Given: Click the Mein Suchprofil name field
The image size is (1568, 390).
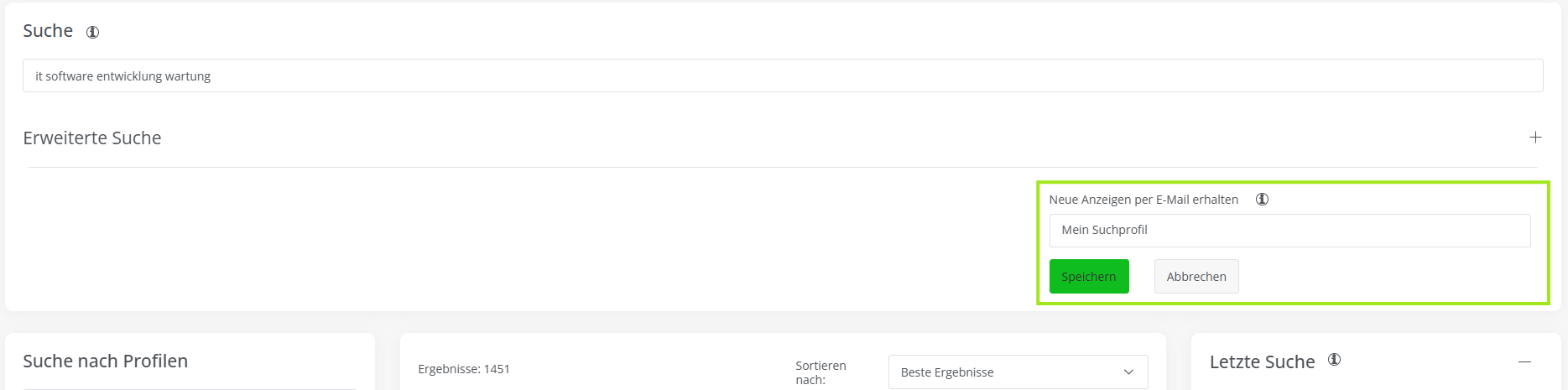Looking at the screenshot, I should coord(1289,231).
